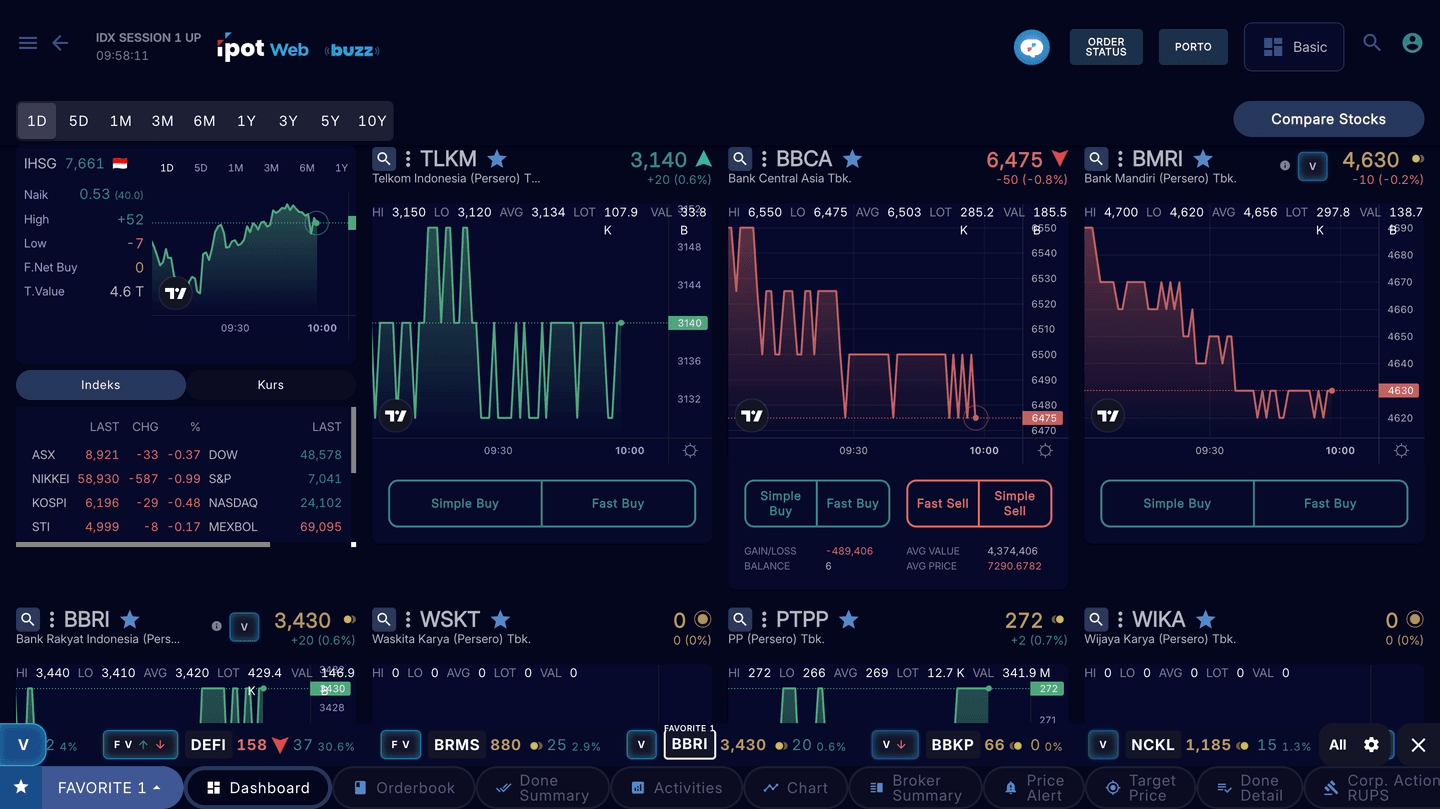The width and height of the screenshot is (1440, 809).
Task: Open the WIKA three-dot options menu
Action: coord(1120,620)
